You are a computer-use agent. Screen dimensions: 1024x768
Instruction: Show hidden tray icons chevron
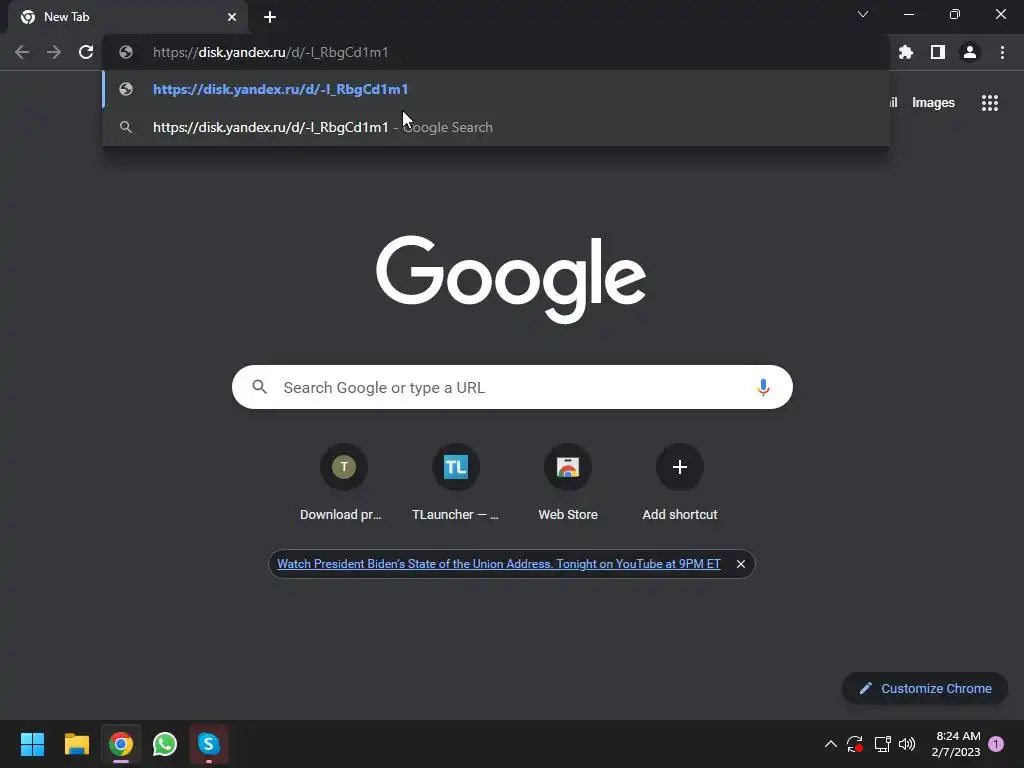[x=830, y=744]
